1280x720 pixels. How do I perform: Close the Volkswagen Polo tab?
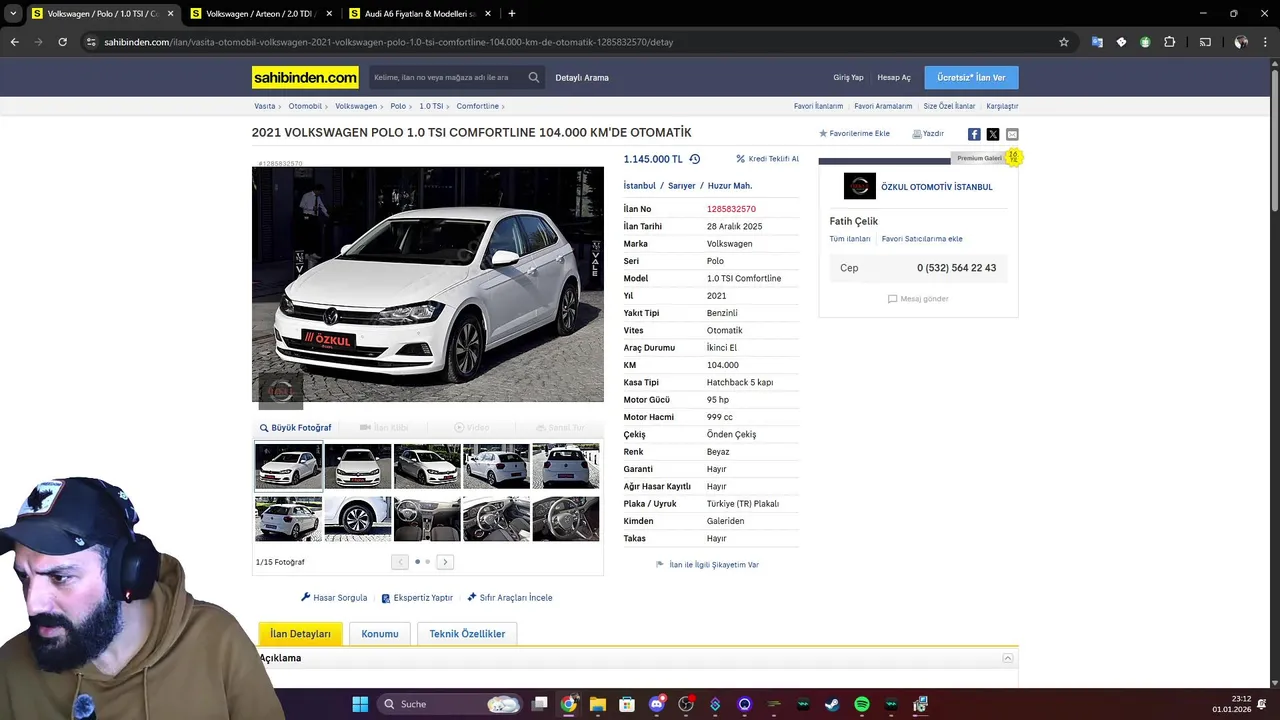(x=170, y=14)
